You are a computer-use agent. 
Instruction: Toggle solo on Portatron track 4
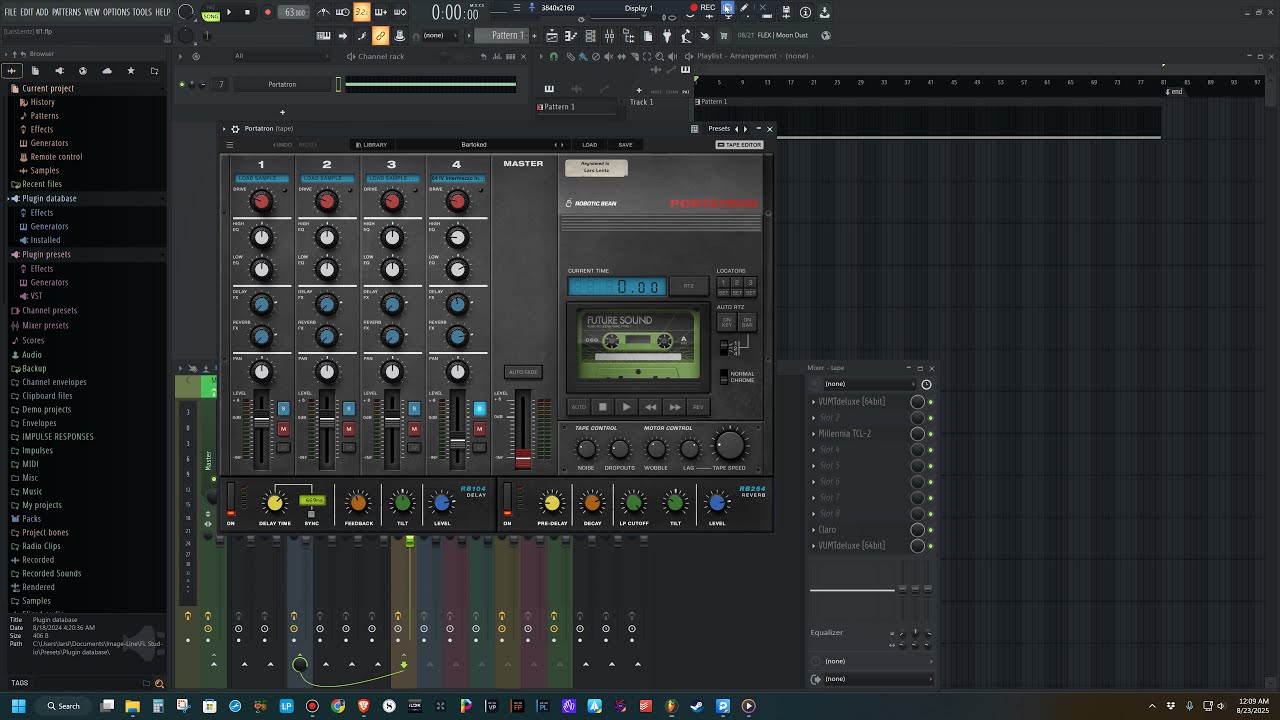479,408
